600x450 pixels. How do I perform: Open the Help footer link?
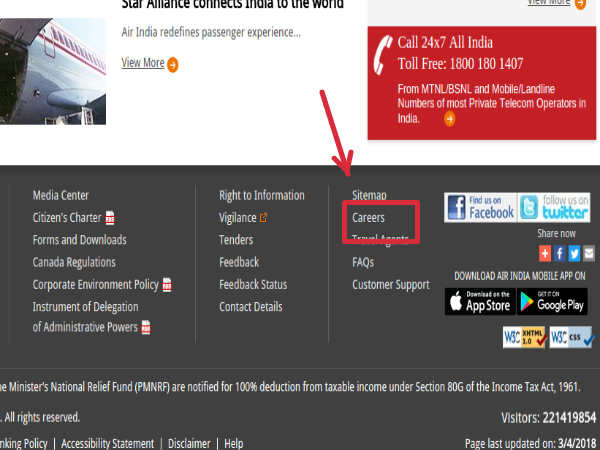tap(234, 444)
